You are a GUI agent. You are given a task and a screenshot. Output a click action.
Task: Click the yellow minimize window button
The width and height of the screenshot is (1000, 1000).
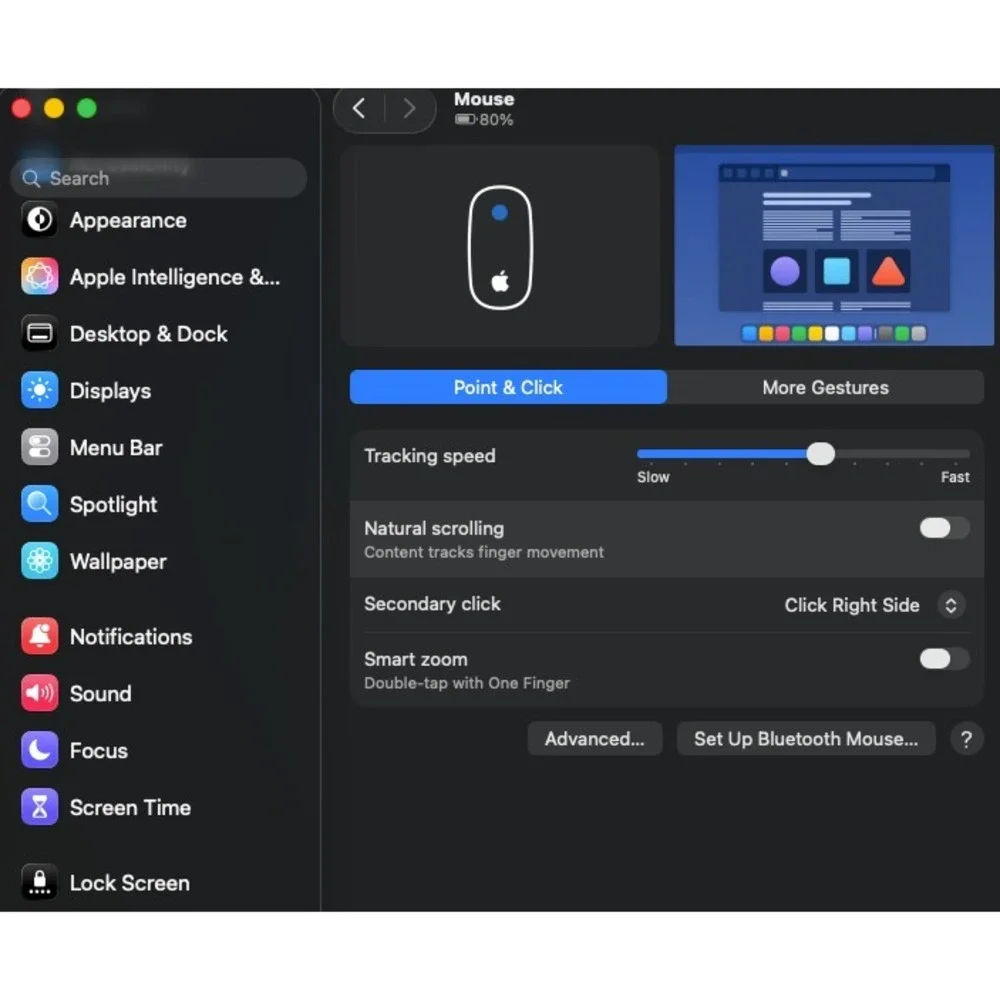pos(54,108)
